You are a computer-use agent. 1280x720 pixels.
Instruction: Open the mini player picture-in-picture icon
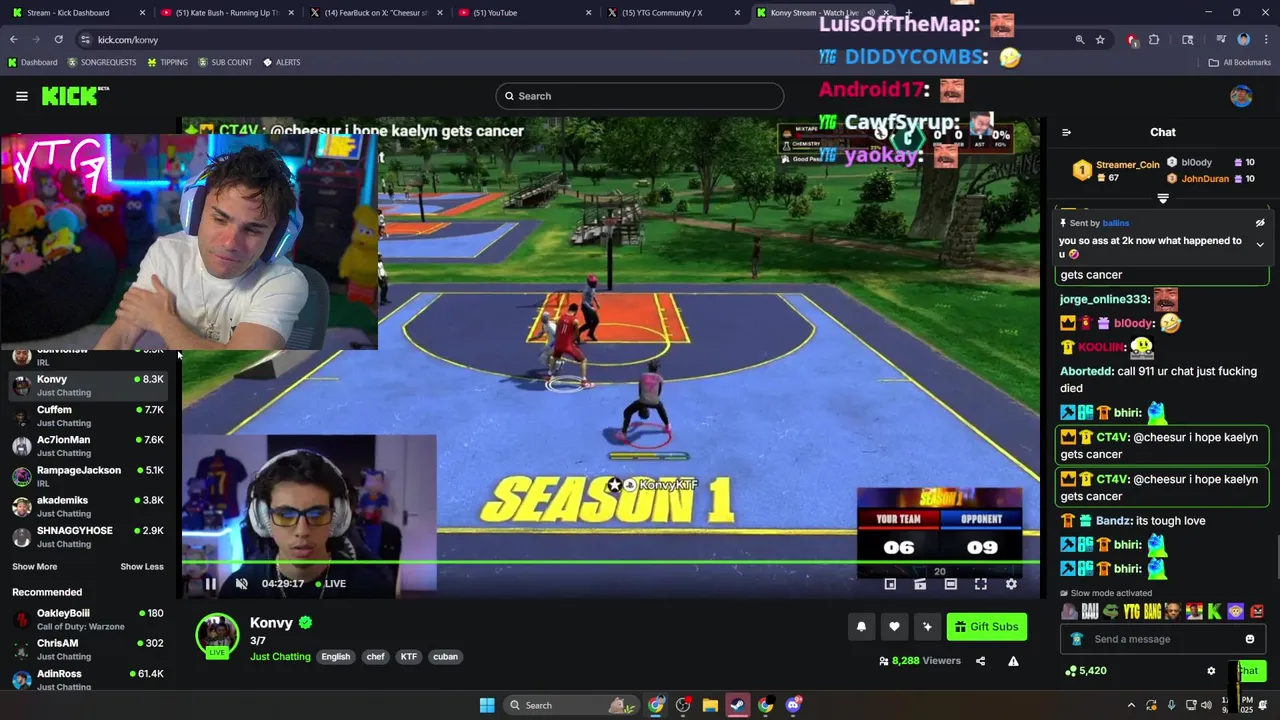[x=890, y=584]
